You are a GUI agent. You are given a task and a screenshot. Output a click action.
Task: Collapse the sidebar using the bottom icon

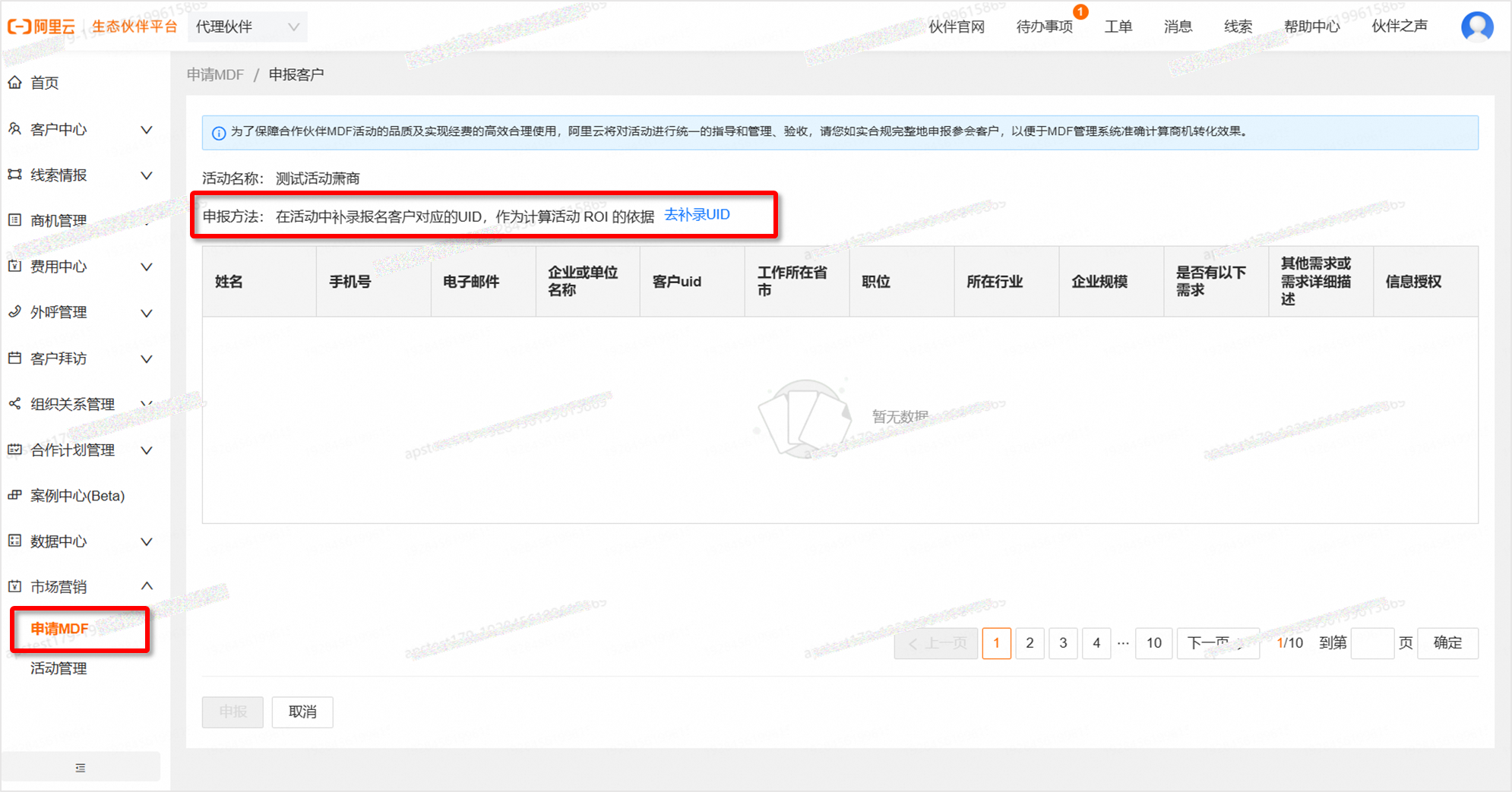81,768
